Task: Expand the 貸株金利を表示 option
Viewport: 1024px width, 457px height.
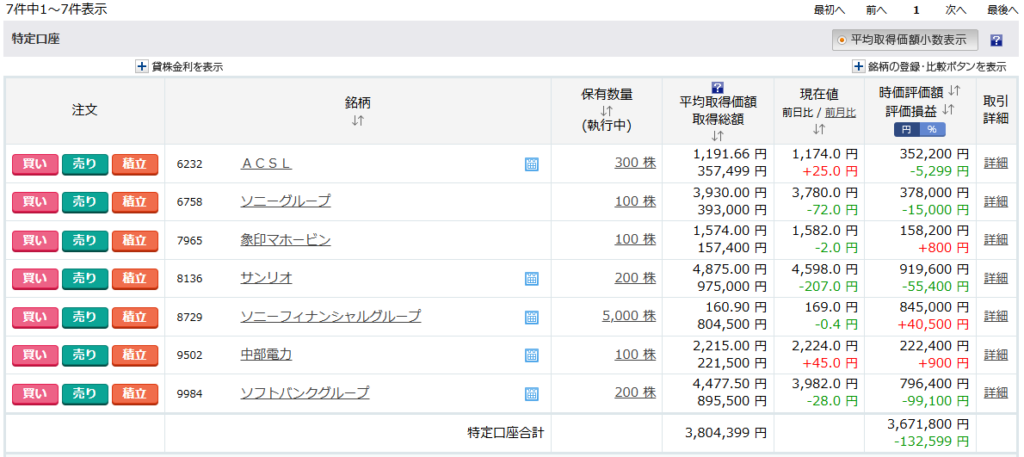Action: (x=142, y=67)
